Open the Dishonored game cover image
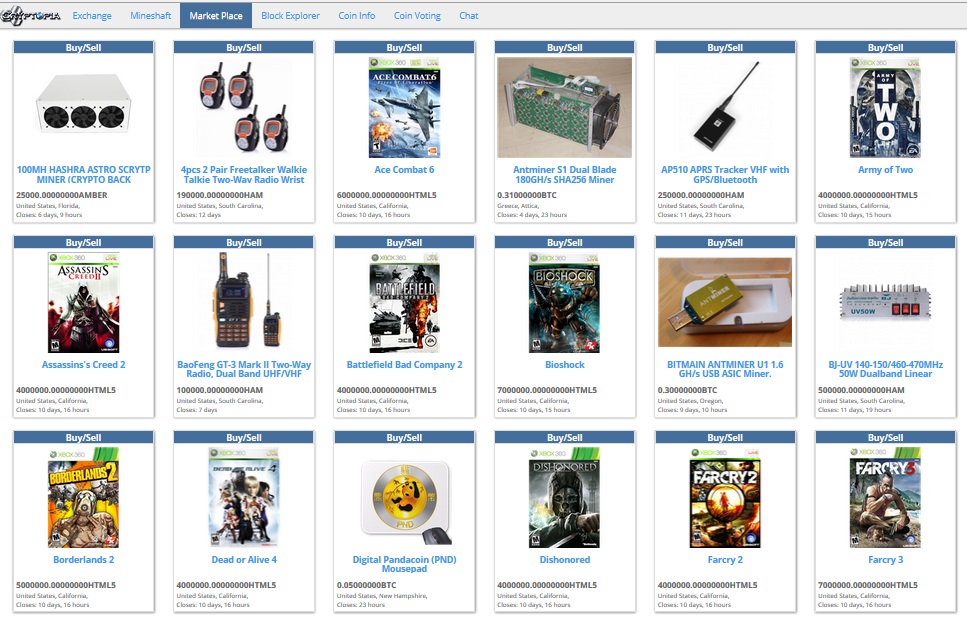The height and width of the screenshot is (623, 967). (564, 498)
